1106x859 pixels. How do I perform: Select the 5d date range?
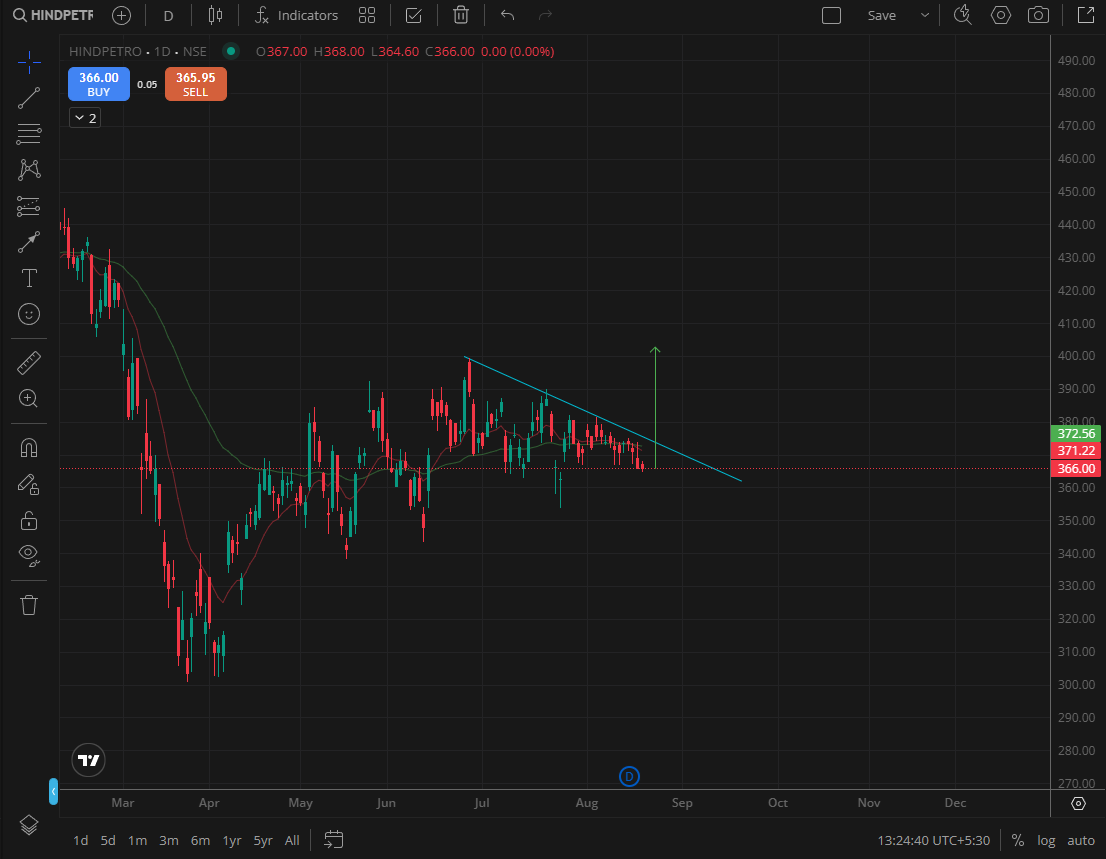click(108, 840)
